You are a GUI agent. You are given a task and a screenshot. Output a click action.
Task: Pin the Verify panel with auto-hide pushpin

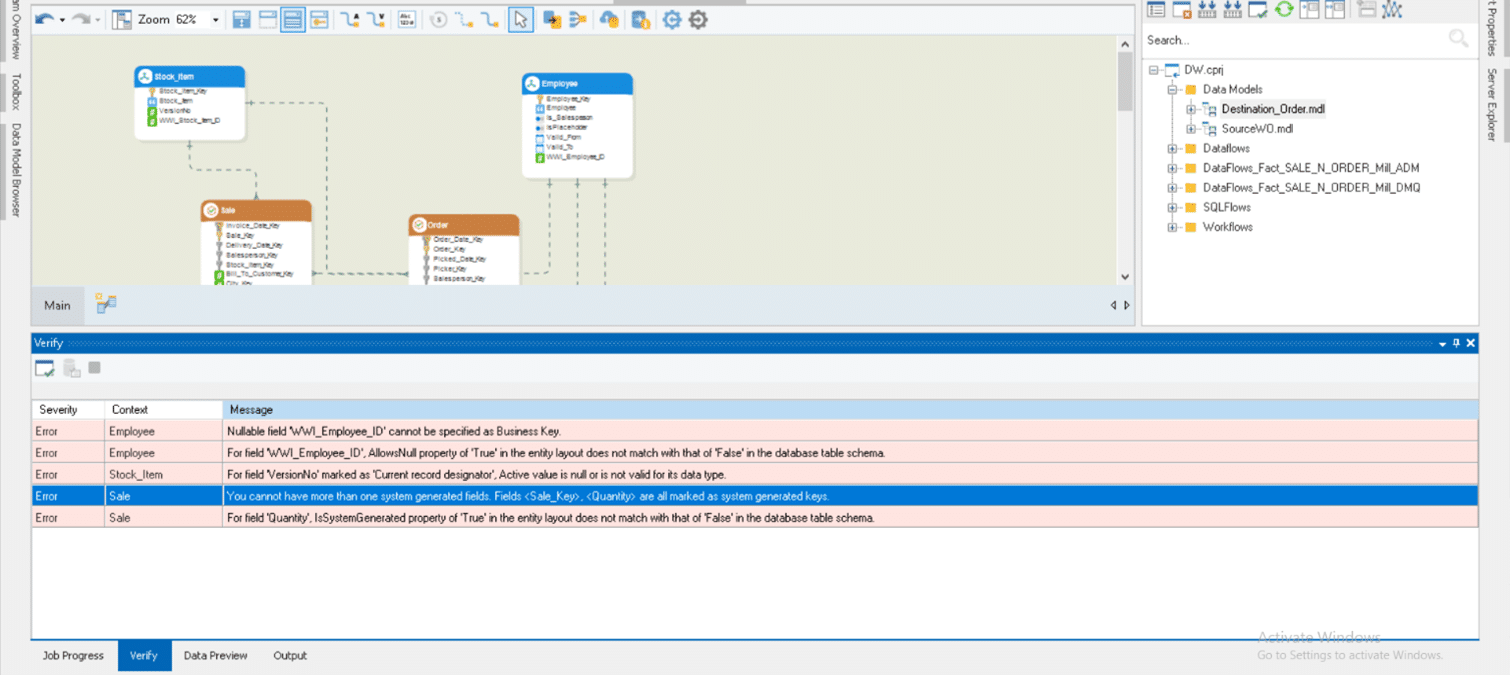point(1456,343)
